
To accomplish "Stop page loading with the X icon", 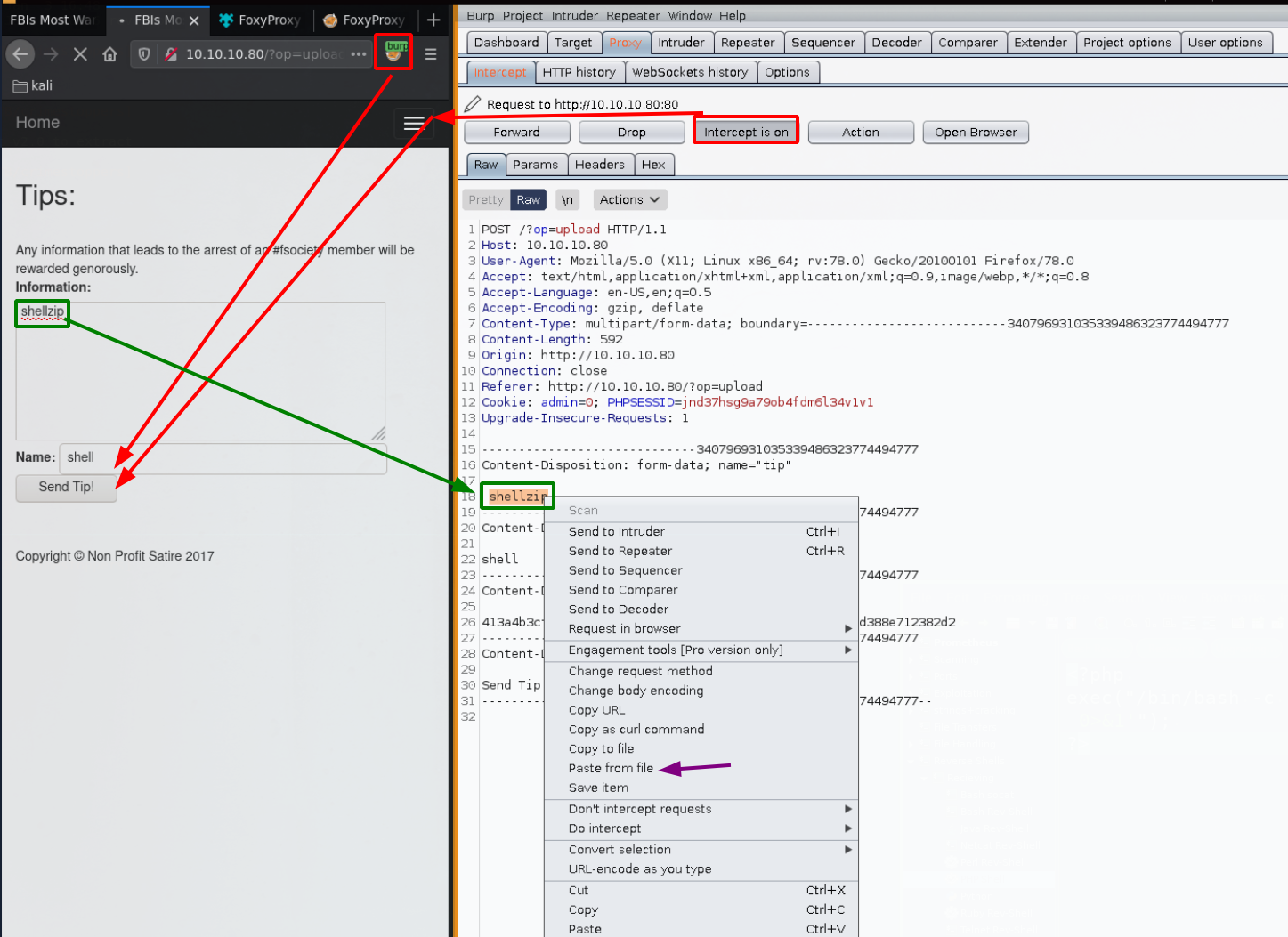I will (80, 54).
